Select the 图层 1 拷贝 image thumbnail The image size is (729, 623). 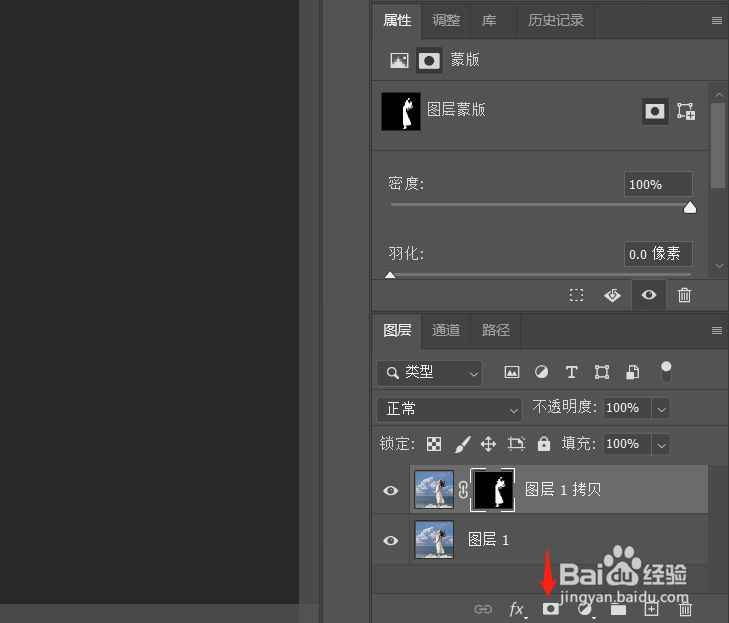434,490
